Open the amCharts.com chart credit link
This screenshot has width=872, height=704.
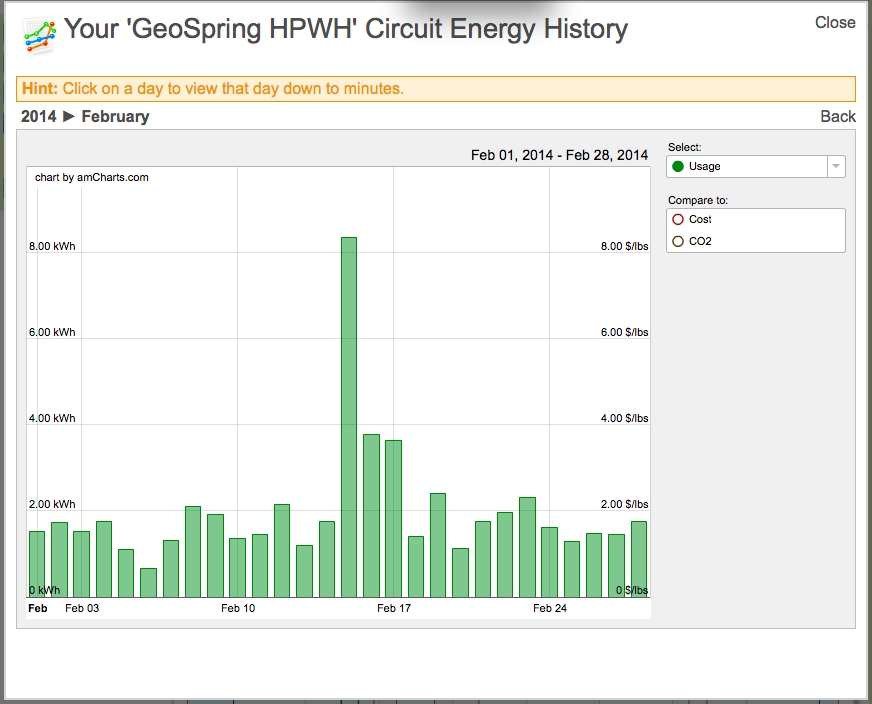point(92,178)
